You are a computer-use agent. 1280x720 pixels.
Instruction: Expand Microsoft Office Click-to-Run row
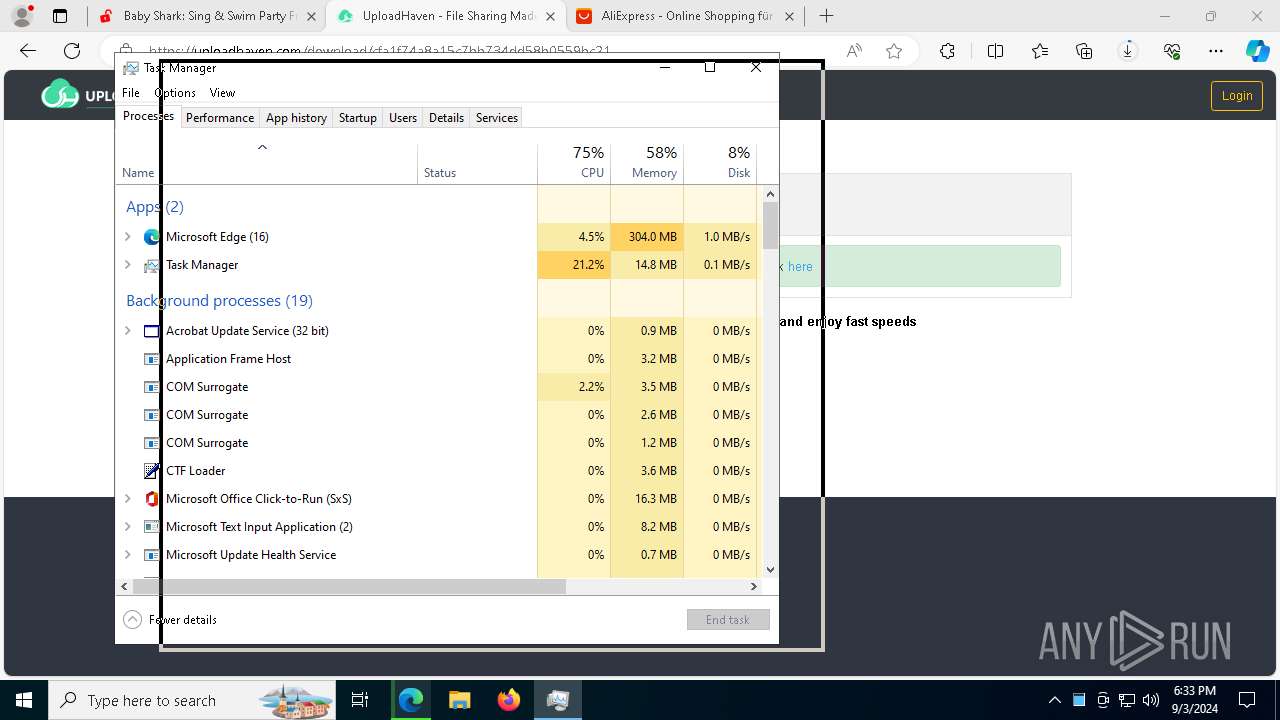[127, 499]
